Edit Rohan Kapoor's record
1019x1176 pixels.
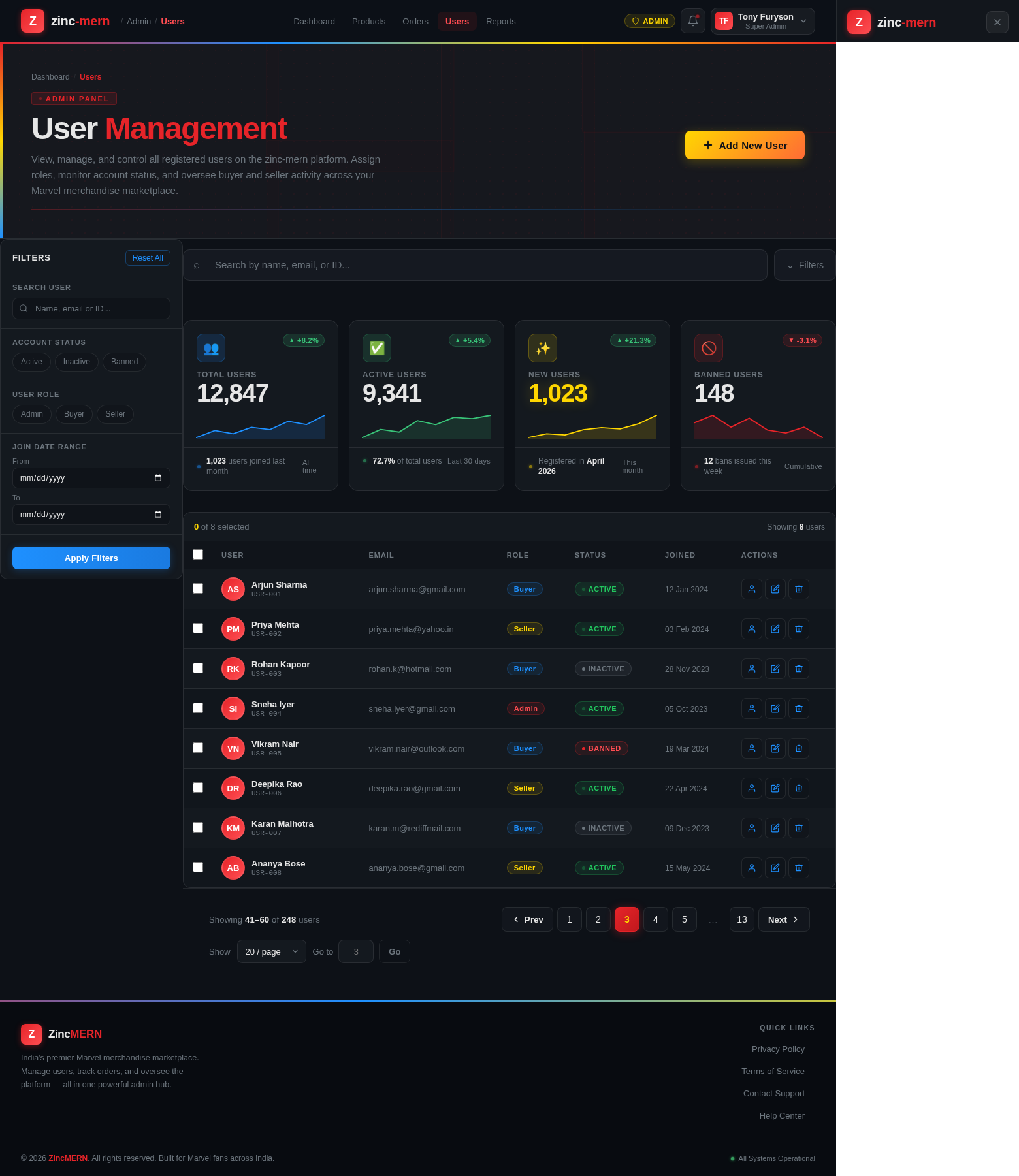pyautogui.click(x=775, y=669)
